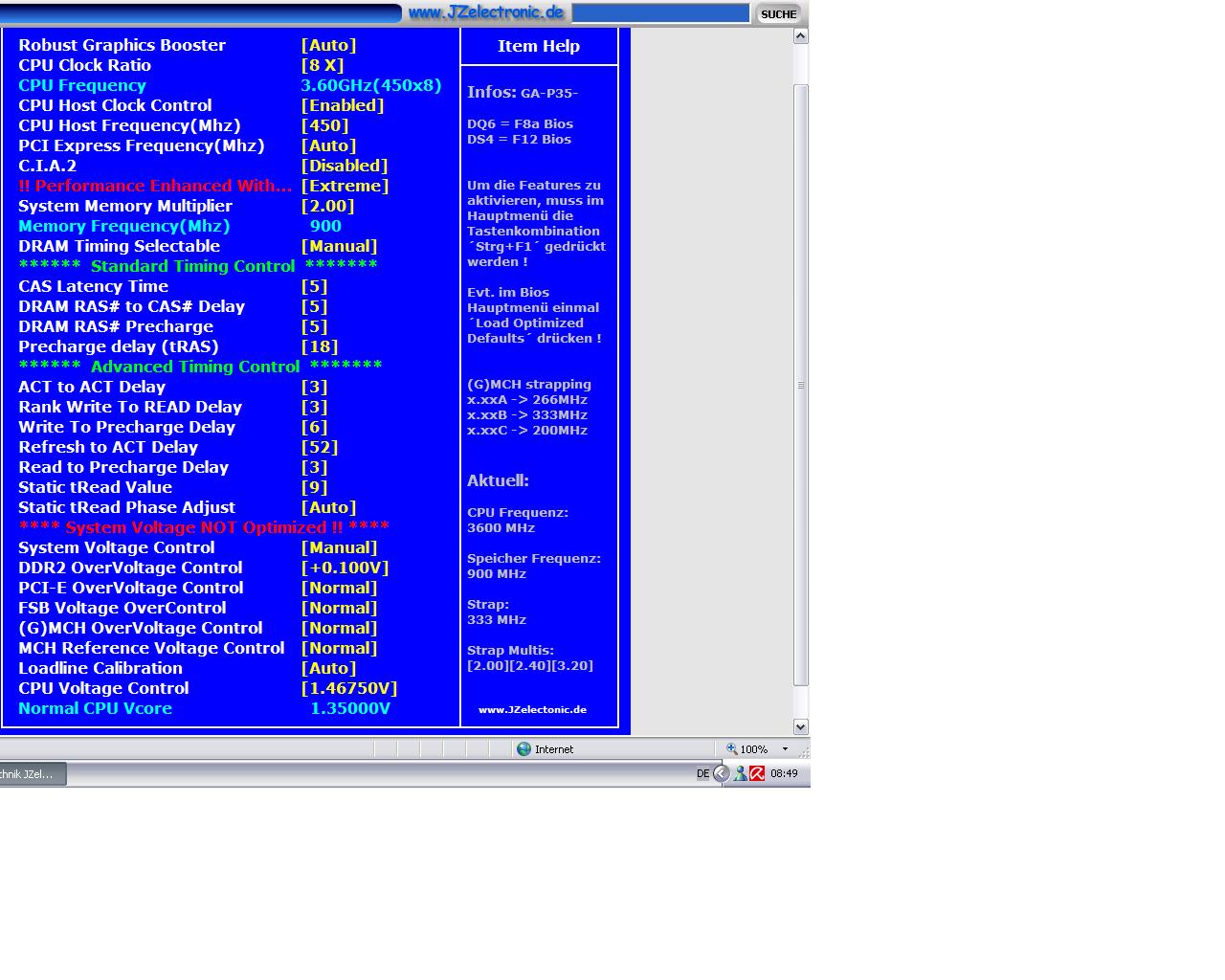Focus the search input field beside SUCHE
This screenshot has height=980, width=1225.
660,13
